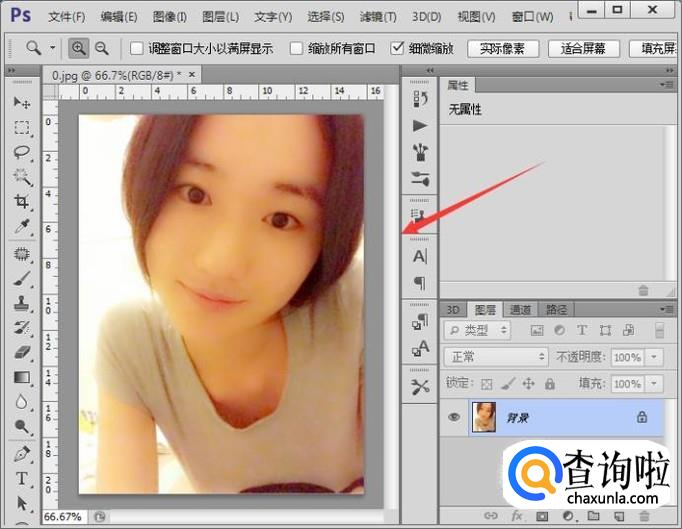Check the 缩放所有窗口 option

(x=296, y=48)
